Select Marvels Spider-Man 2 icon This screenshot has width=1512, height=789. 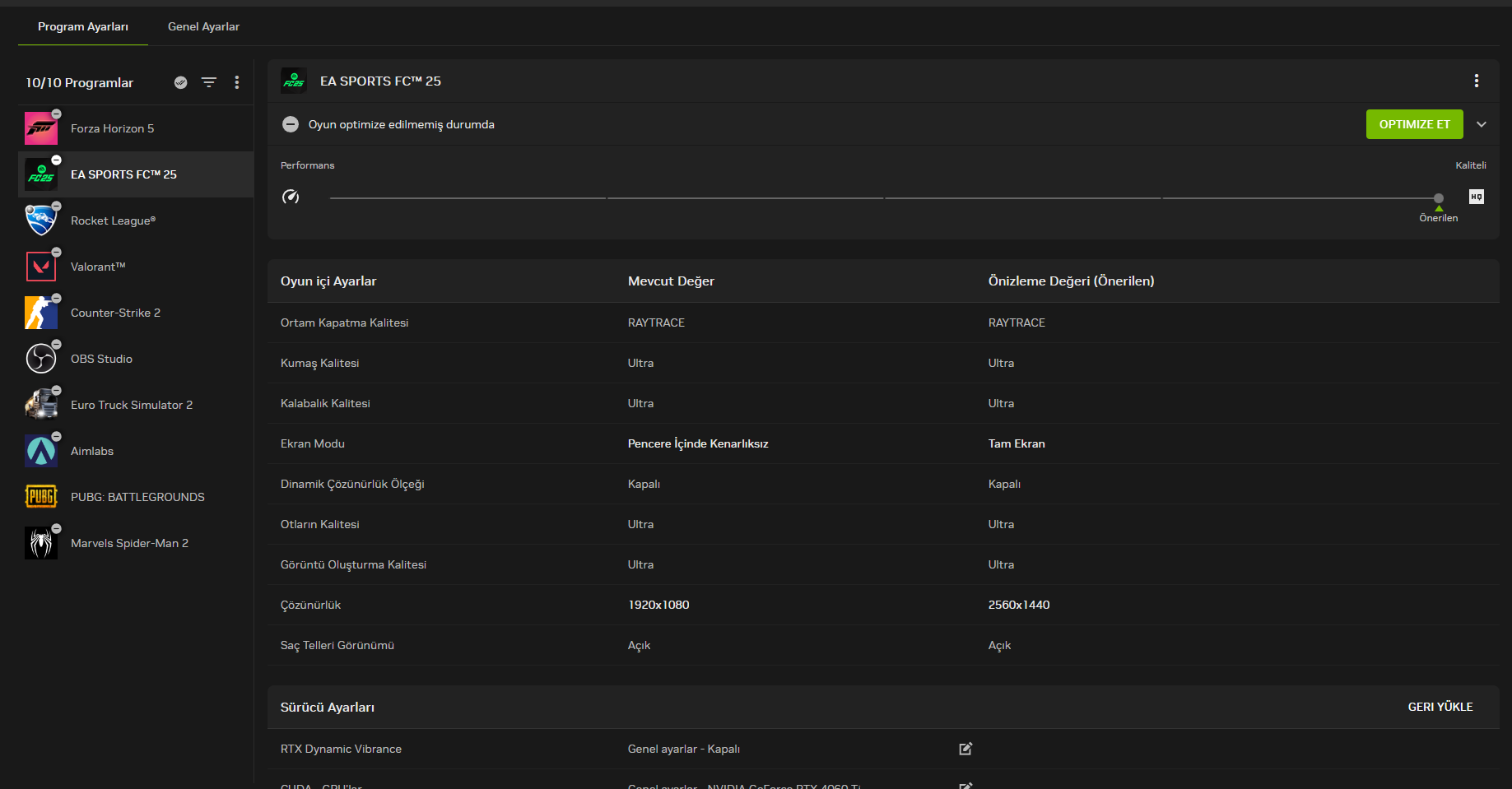tap(41, 543)
